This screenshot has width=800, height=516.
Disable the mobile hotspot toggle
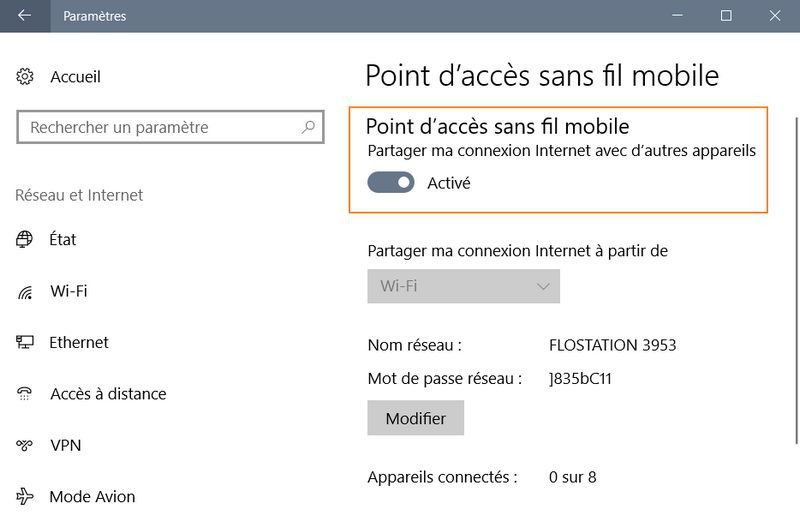(x=391, y=183)
